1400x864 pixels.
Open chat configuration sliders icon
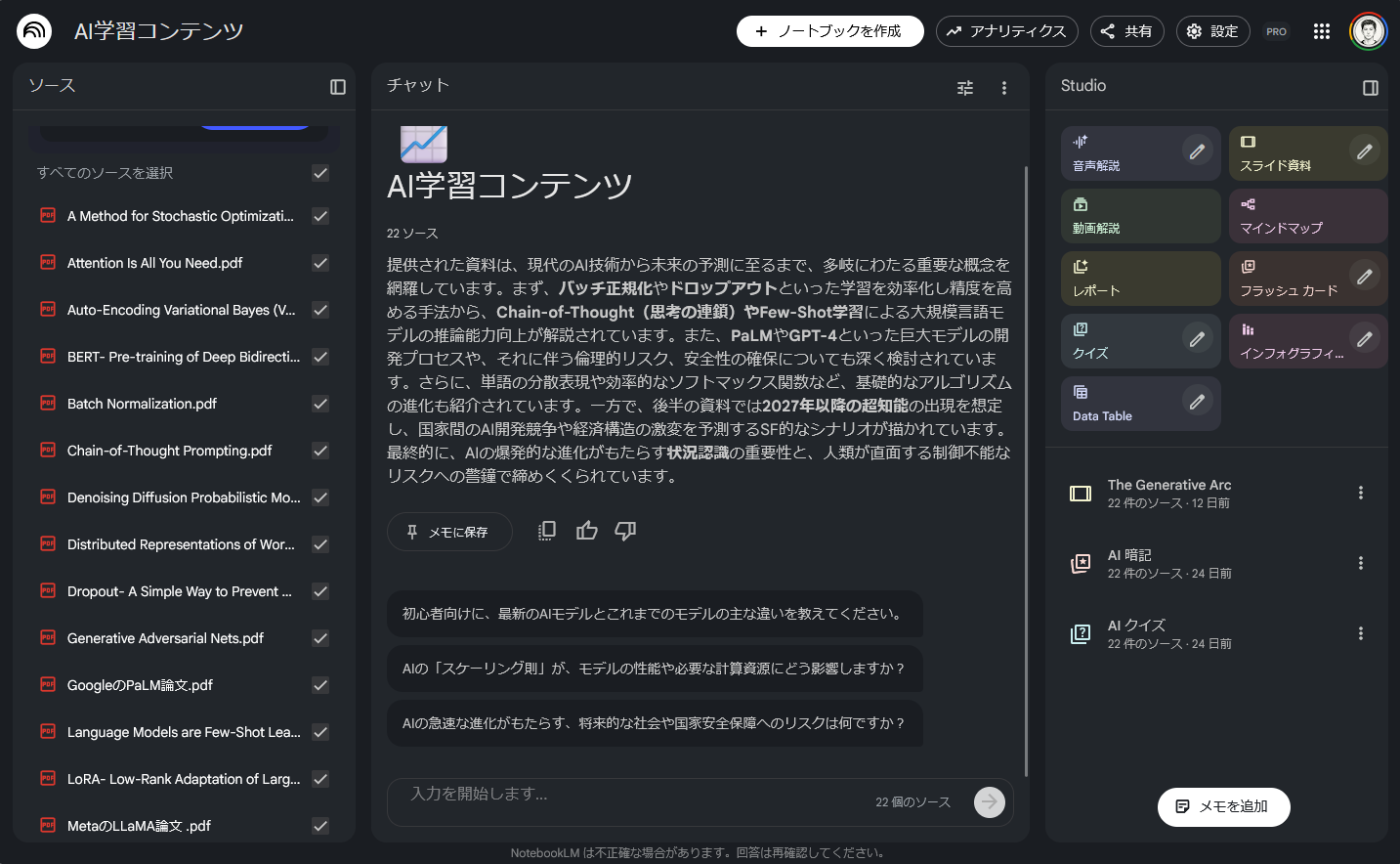click(x=964, y=87)
